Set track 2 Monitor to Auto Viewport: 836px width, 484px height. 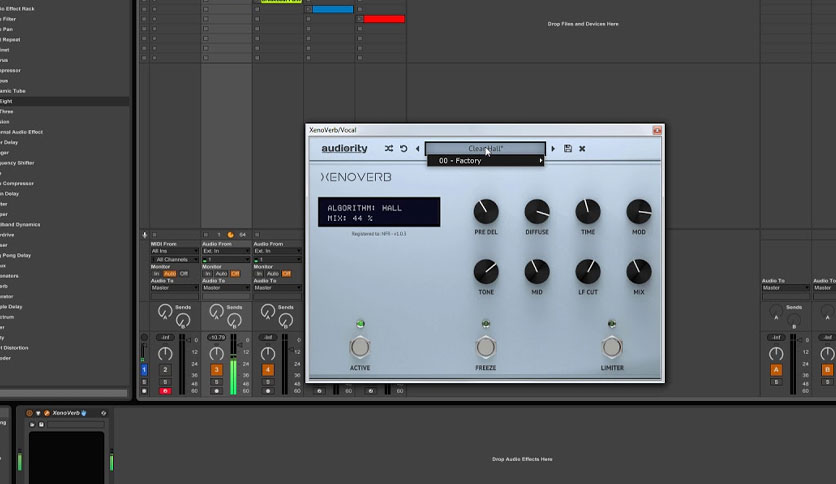coord(170,273)
